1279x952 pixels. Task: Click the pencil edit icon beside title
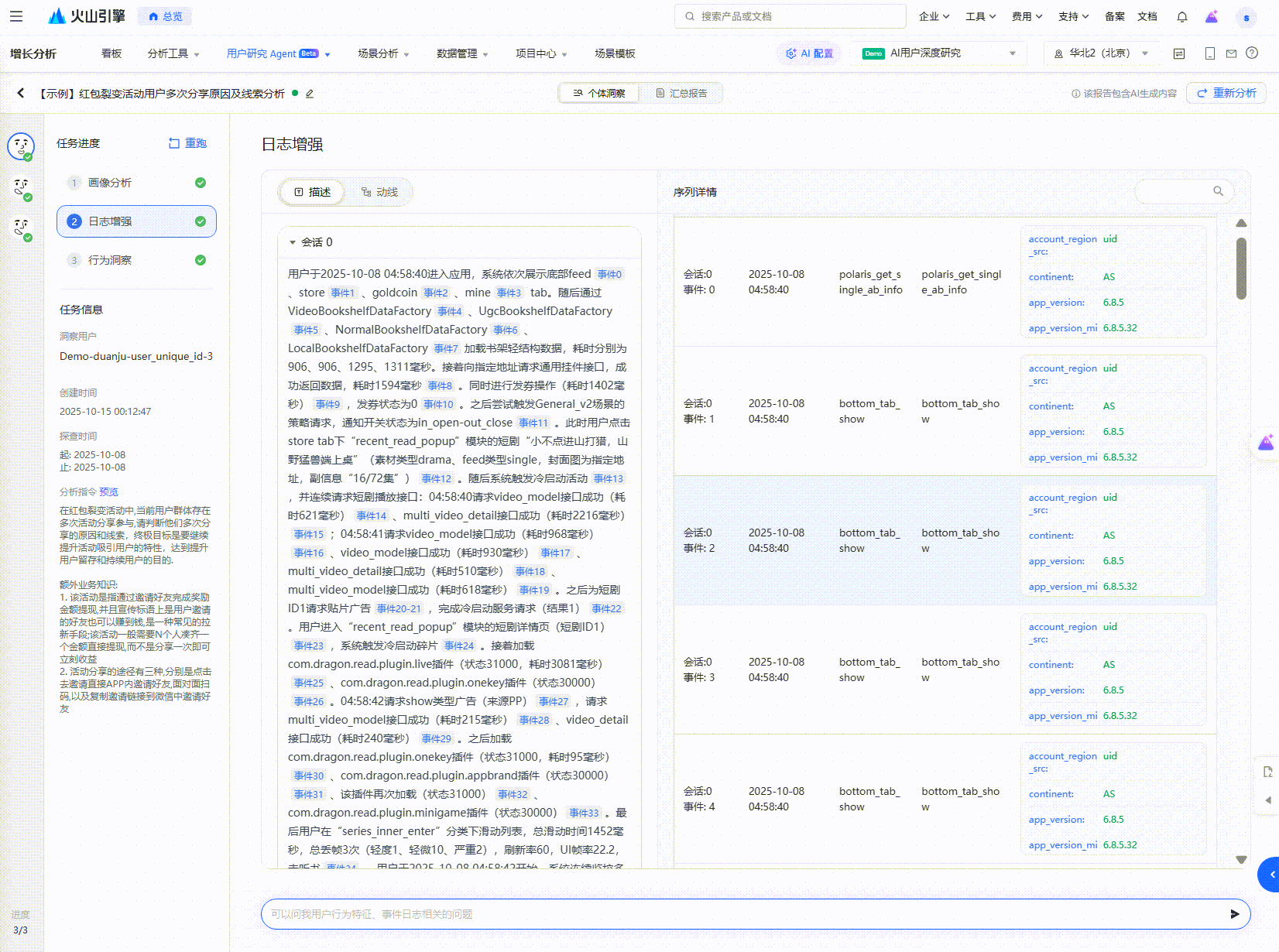(310, 94)
